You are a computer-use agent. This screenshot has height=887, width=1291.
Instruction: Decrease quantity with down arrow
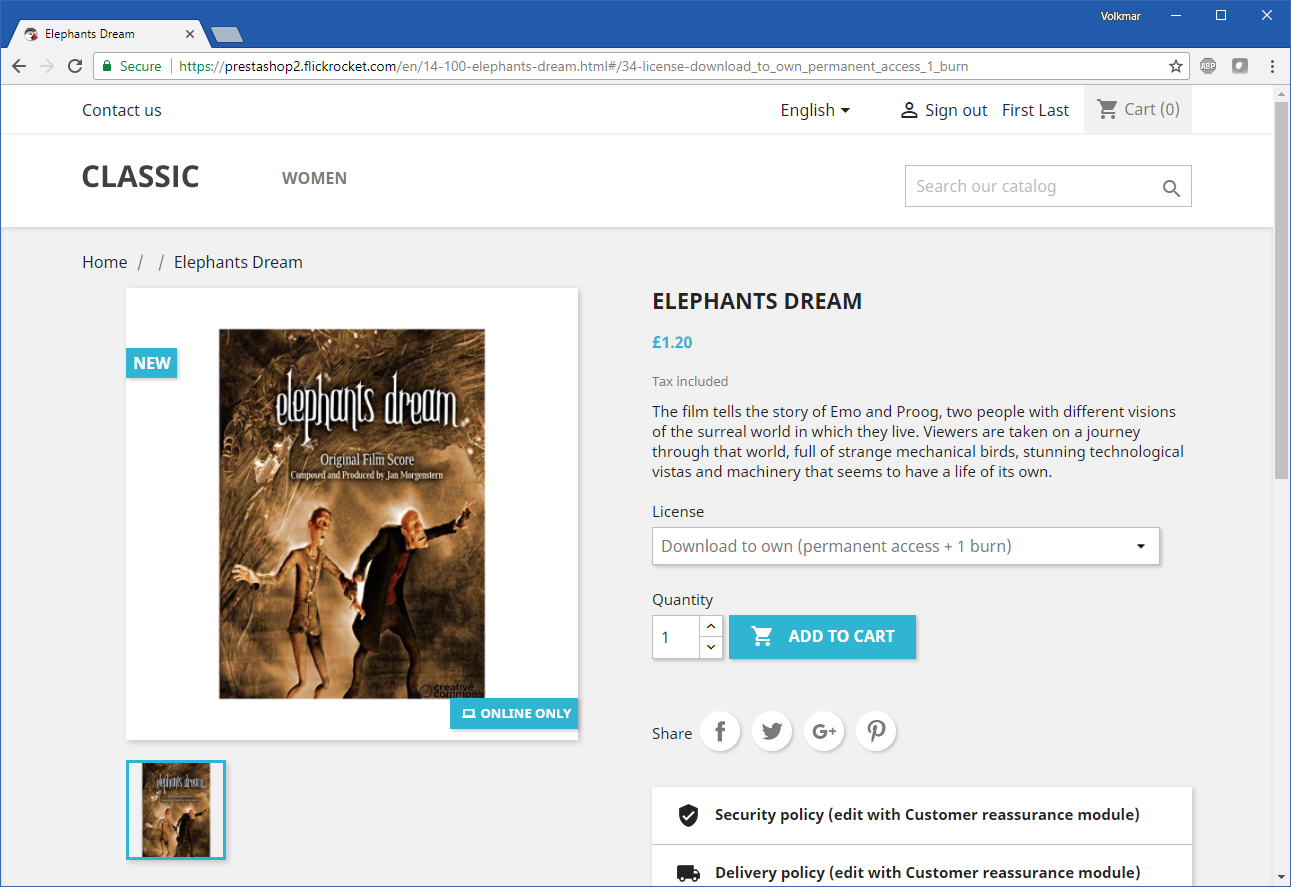(710, 647)
